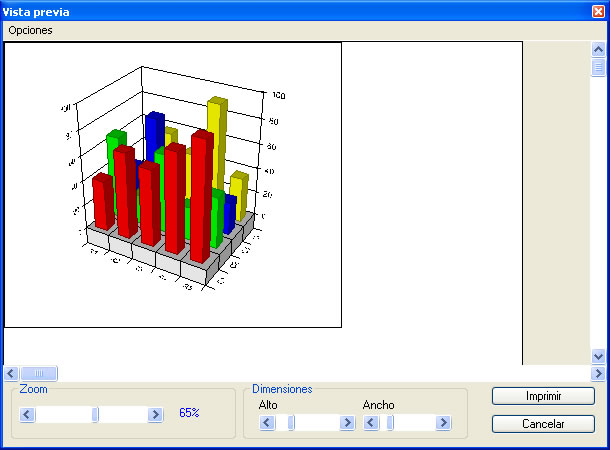Decrease Ancho with the left arrow

(371, 423)
